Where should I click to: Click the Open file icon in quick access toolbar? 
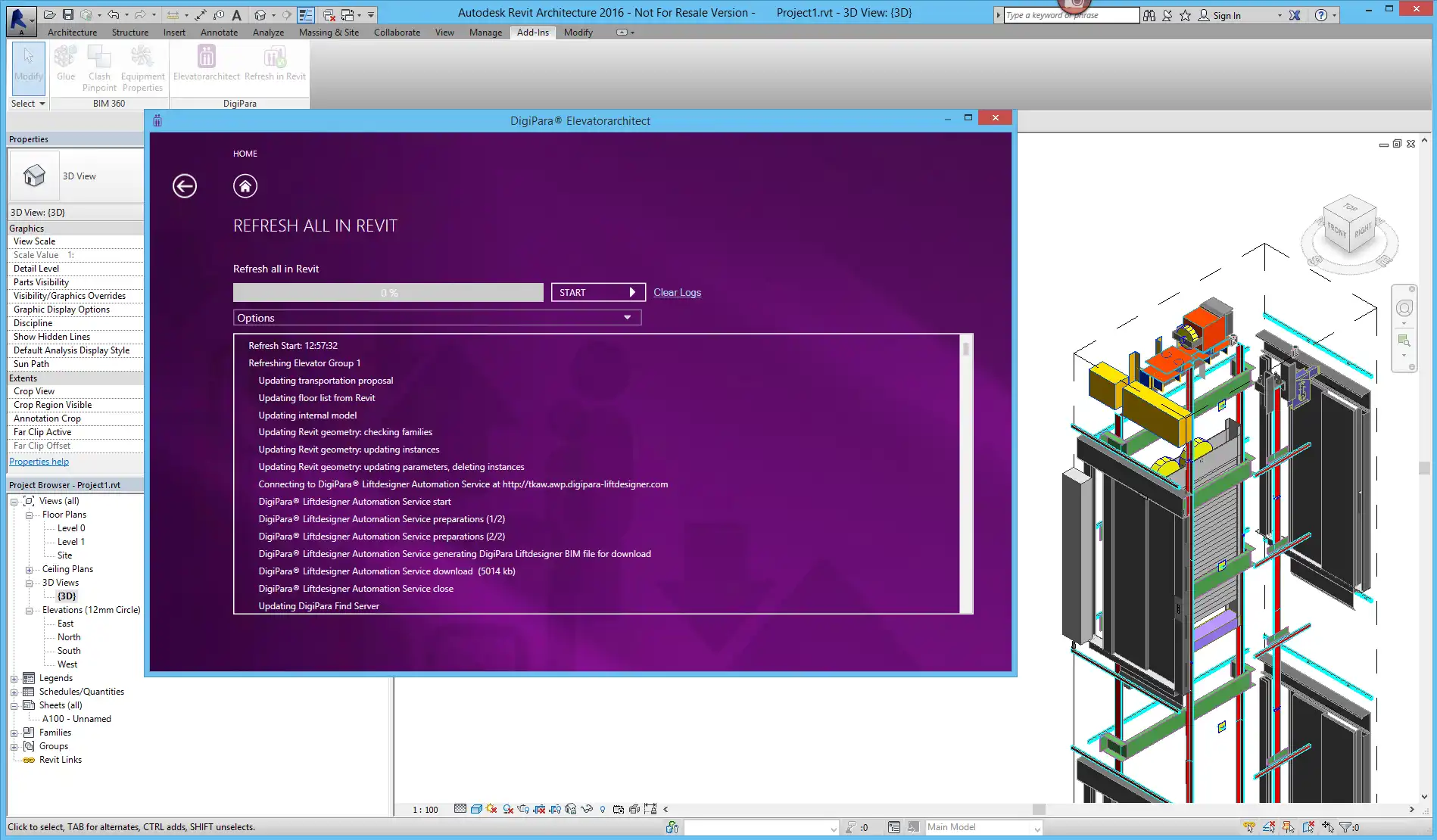coord(49,14)
